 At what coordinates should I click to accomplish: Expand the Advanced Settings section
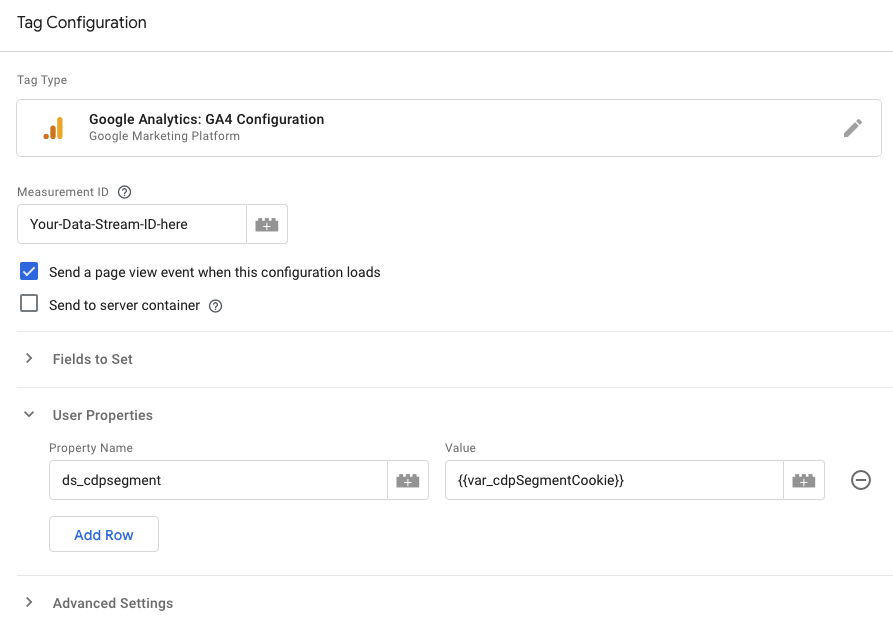tap(29, 602)
